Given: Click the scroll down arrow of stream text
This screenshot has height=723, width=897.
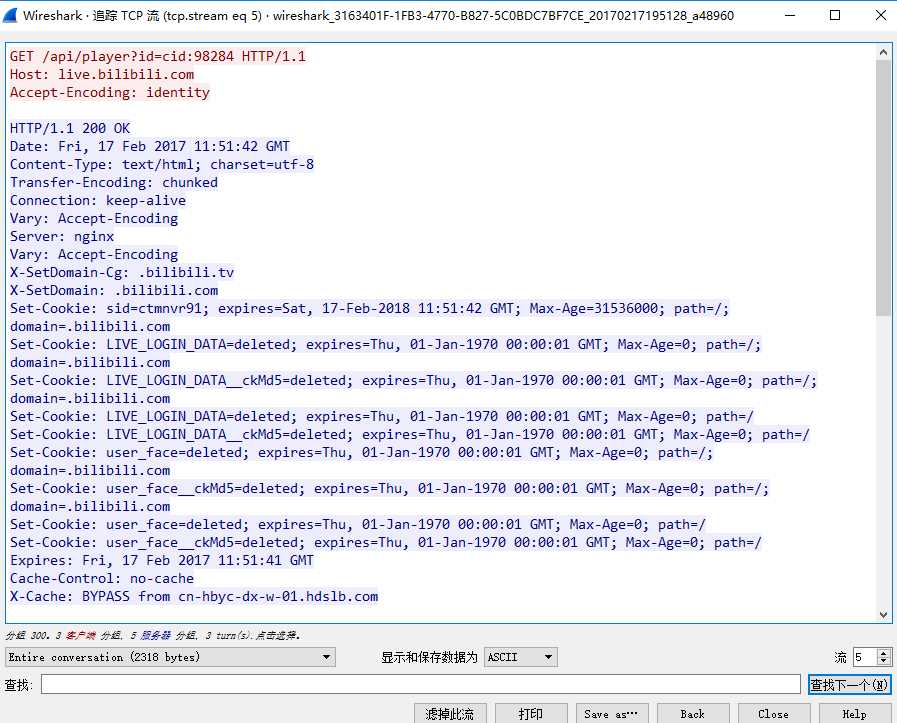Looking at the screenshot, I should click(x=883, y=615).
